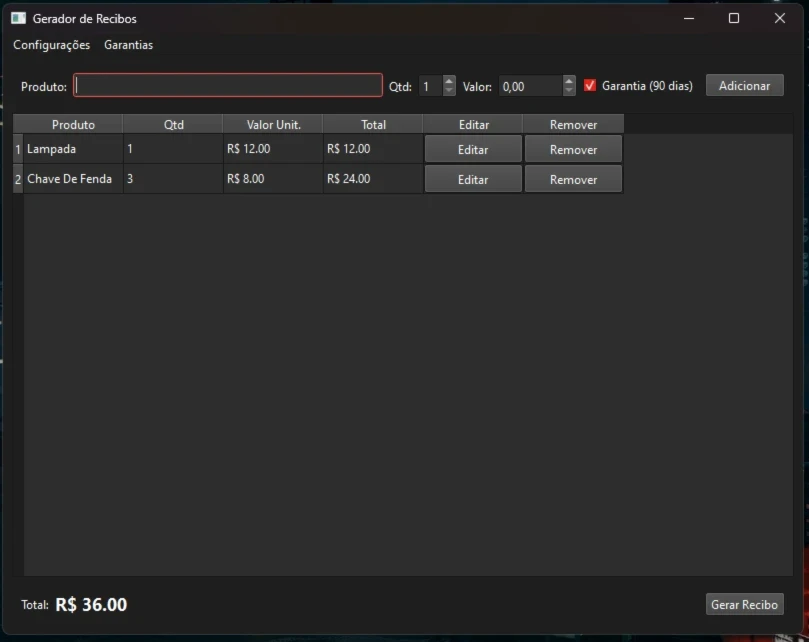The width and height of the screenshot is (809, 642).
Task: Click the R$ 36.00 grand total
Action: point(91,604)
